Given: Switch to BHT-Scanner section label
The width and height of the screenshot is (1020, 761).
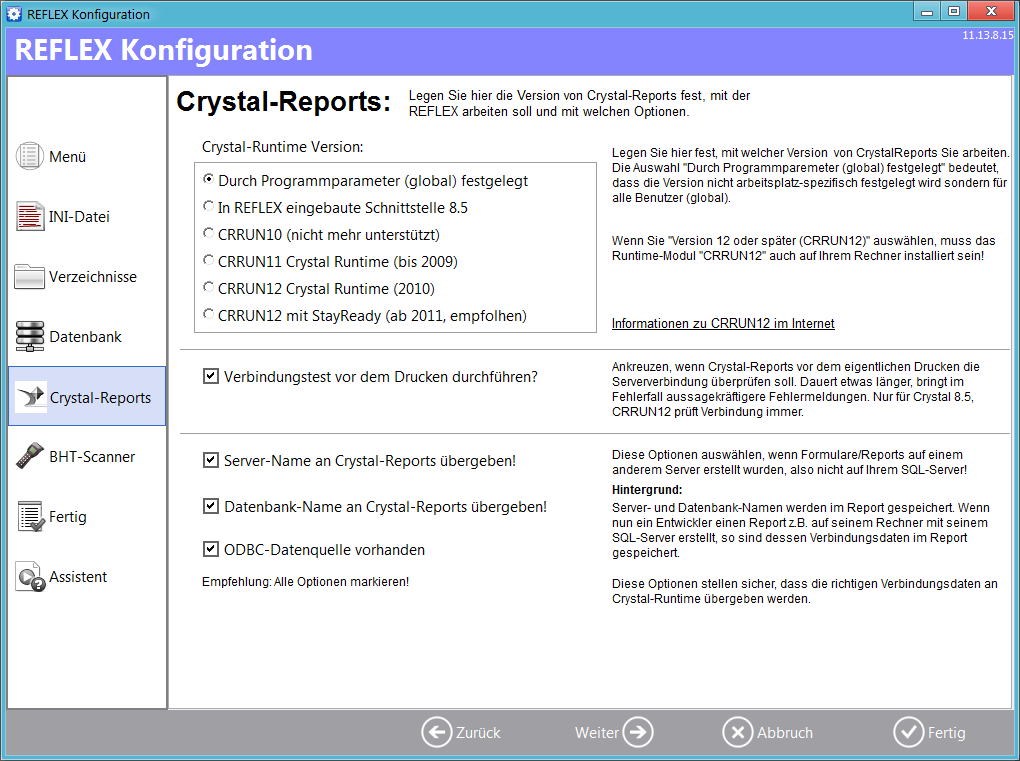Looking at the screenshot, I should (92, 457).
